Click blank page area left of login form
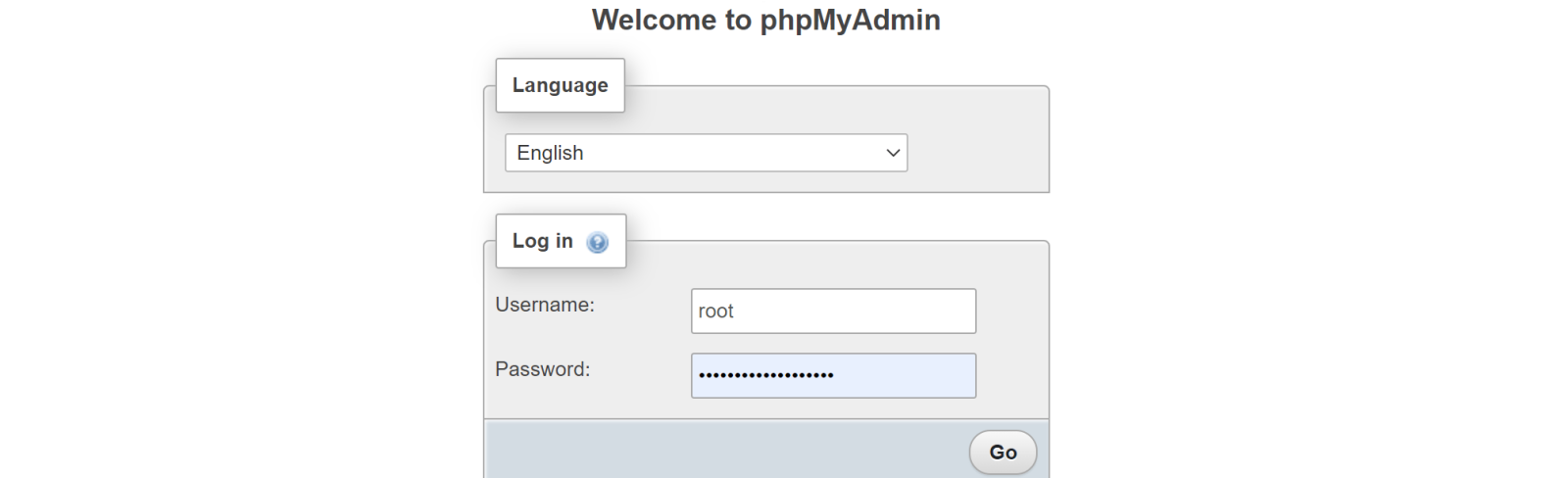The width and height of the screenshot is (1568, 478). tap(245, 294)
